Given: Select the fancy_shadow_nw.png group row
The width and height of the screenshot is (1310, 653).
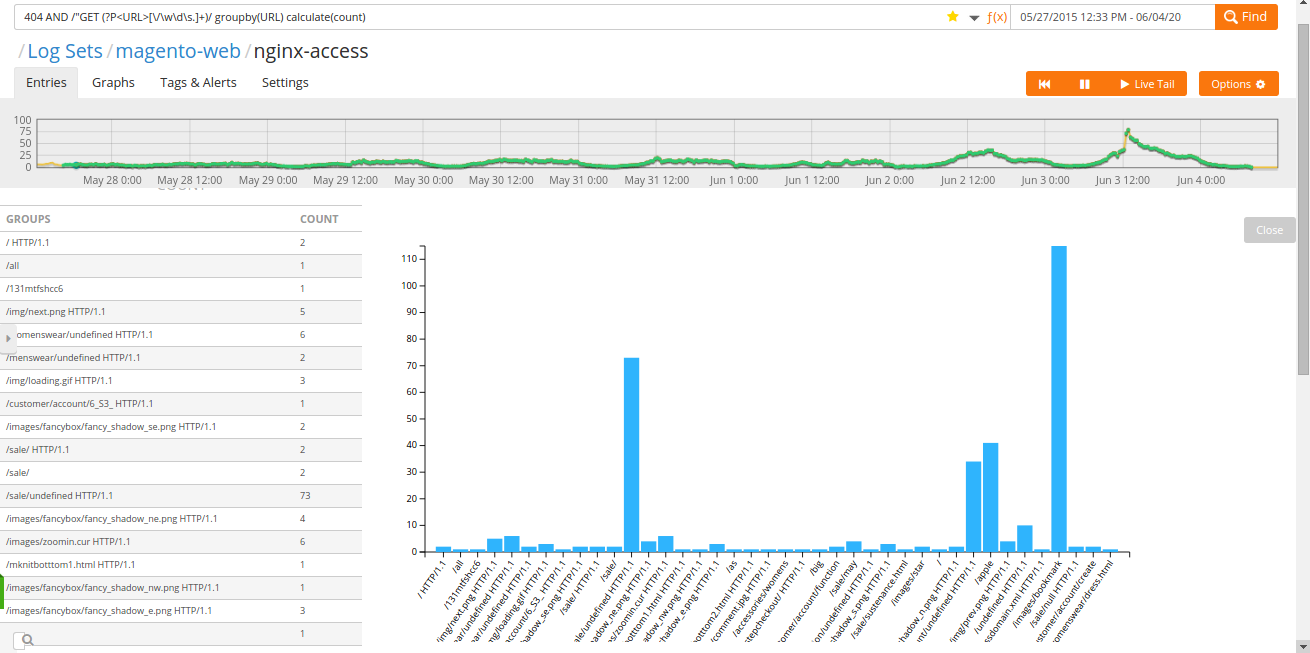Looking at the screenshot, I should (181, 588).
